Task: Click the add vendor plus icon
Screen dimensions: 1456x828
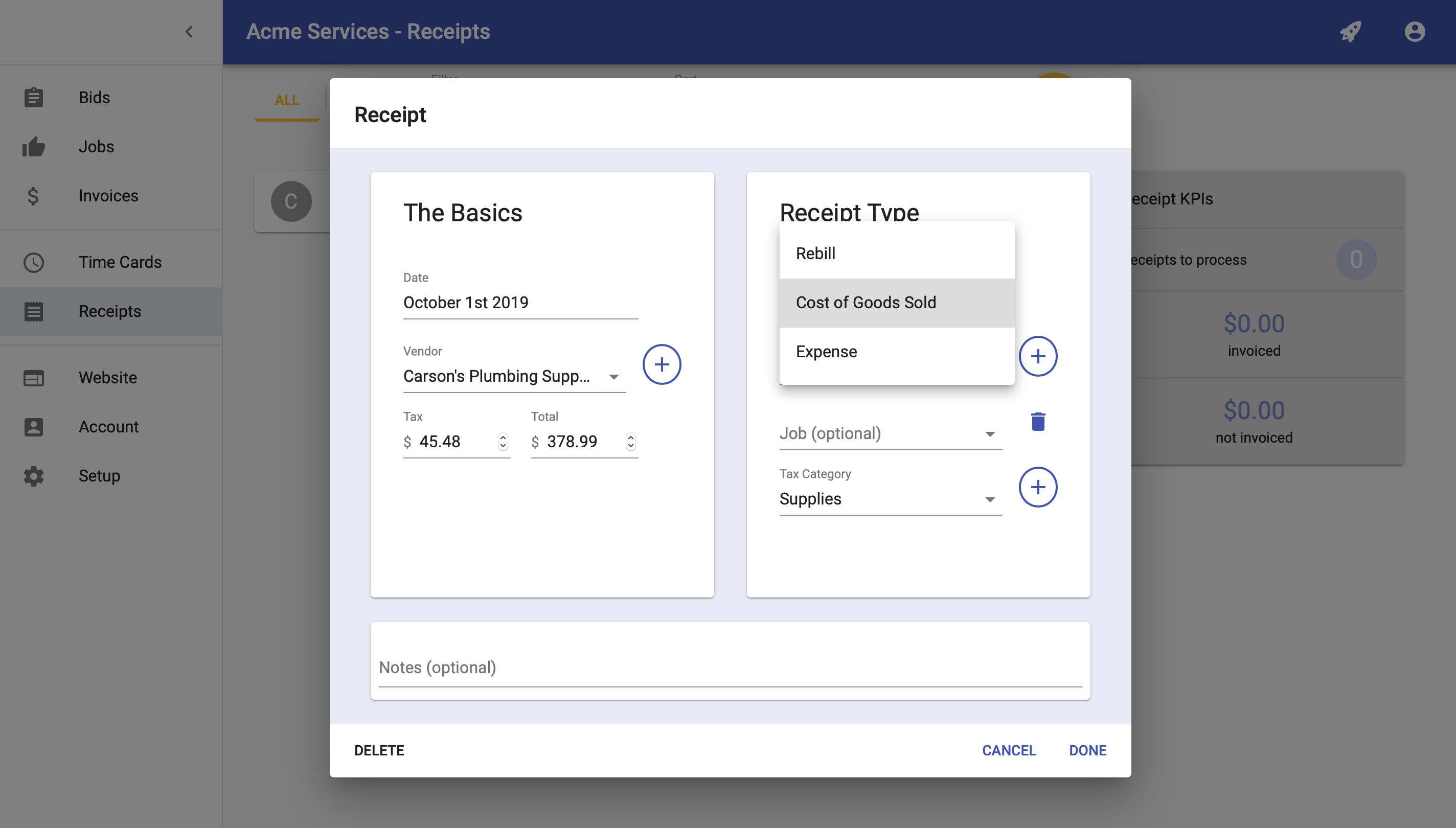Action: pos(662,364)
